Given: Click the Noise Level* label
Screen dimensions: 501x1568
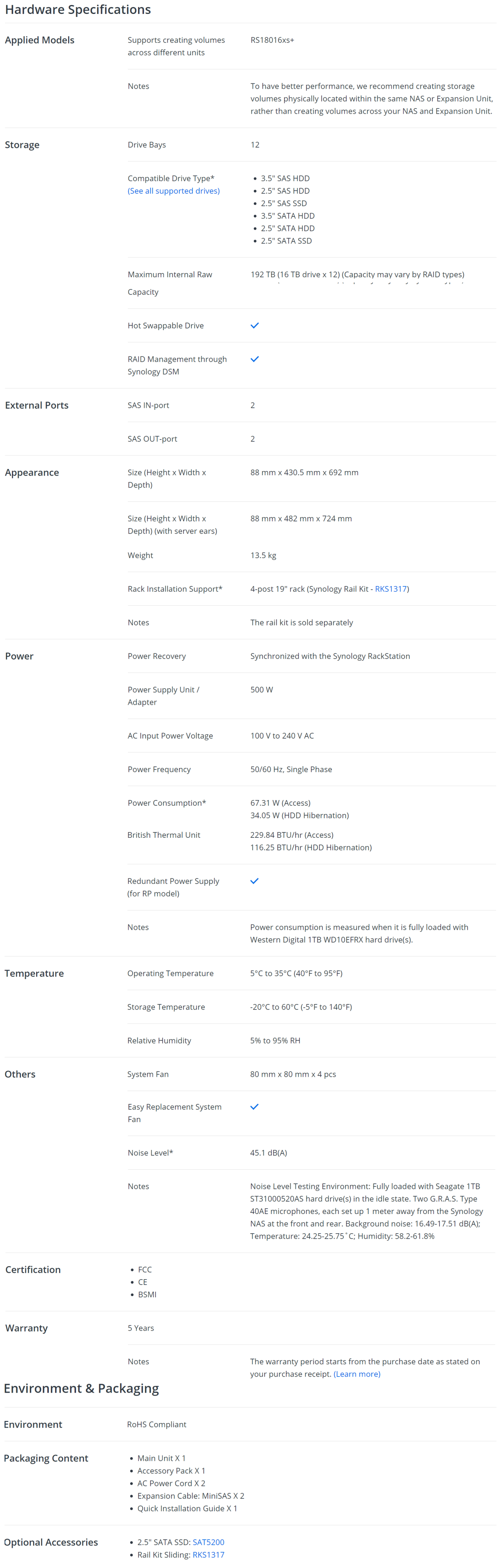Looking at the screenshot, I should point(150,1152).
